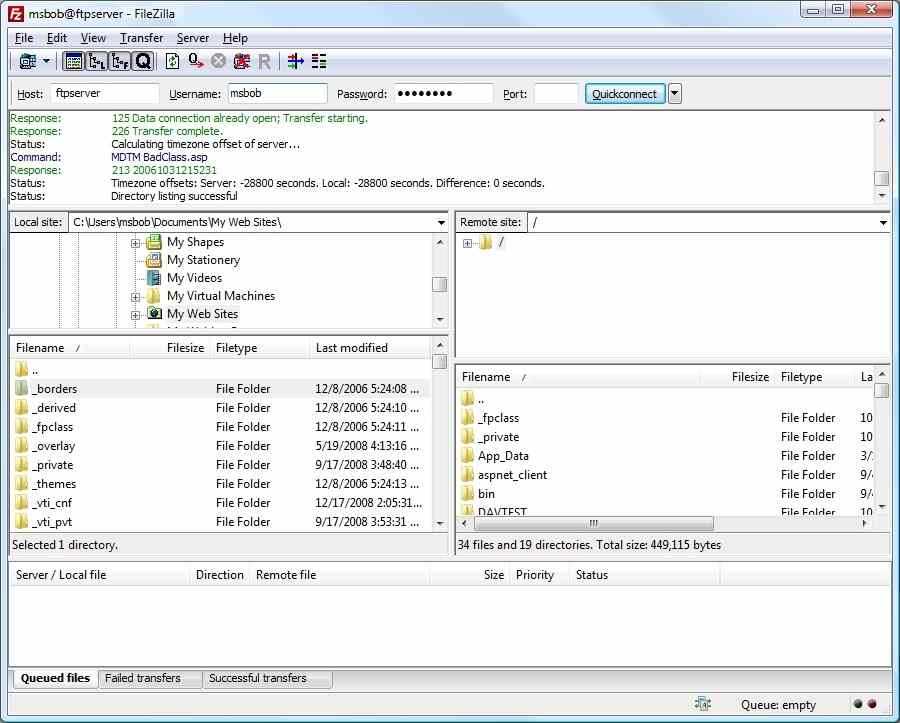
Task: Open the Remote site path dropdown
Action: click(883, 223)
